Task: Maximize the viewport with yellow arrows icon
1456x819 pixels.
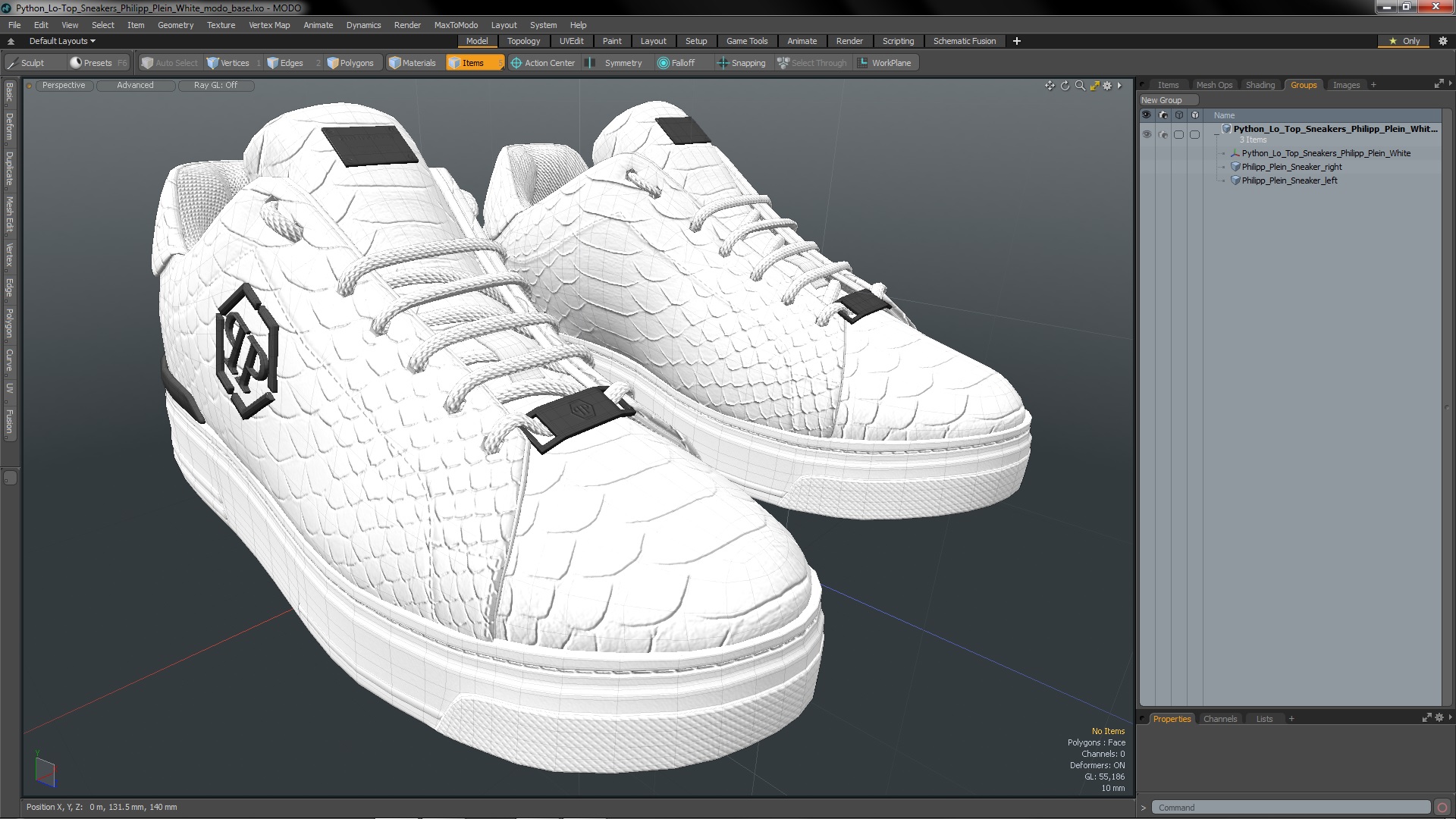Action: coord(1094,86)
